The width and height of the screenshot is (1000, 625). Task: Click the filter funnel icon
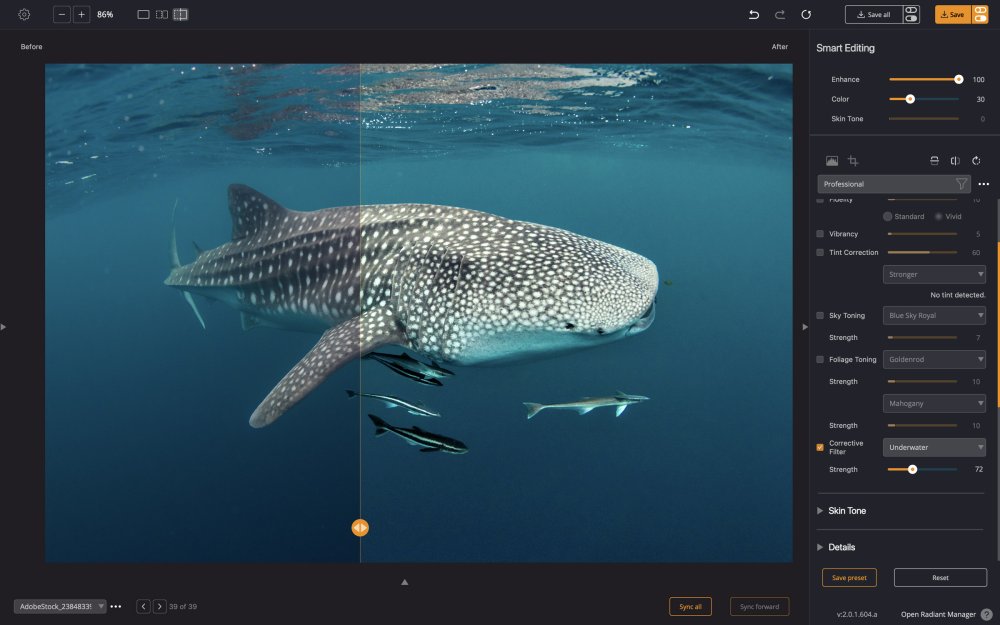pyautogui.click(x=961, y=184)
